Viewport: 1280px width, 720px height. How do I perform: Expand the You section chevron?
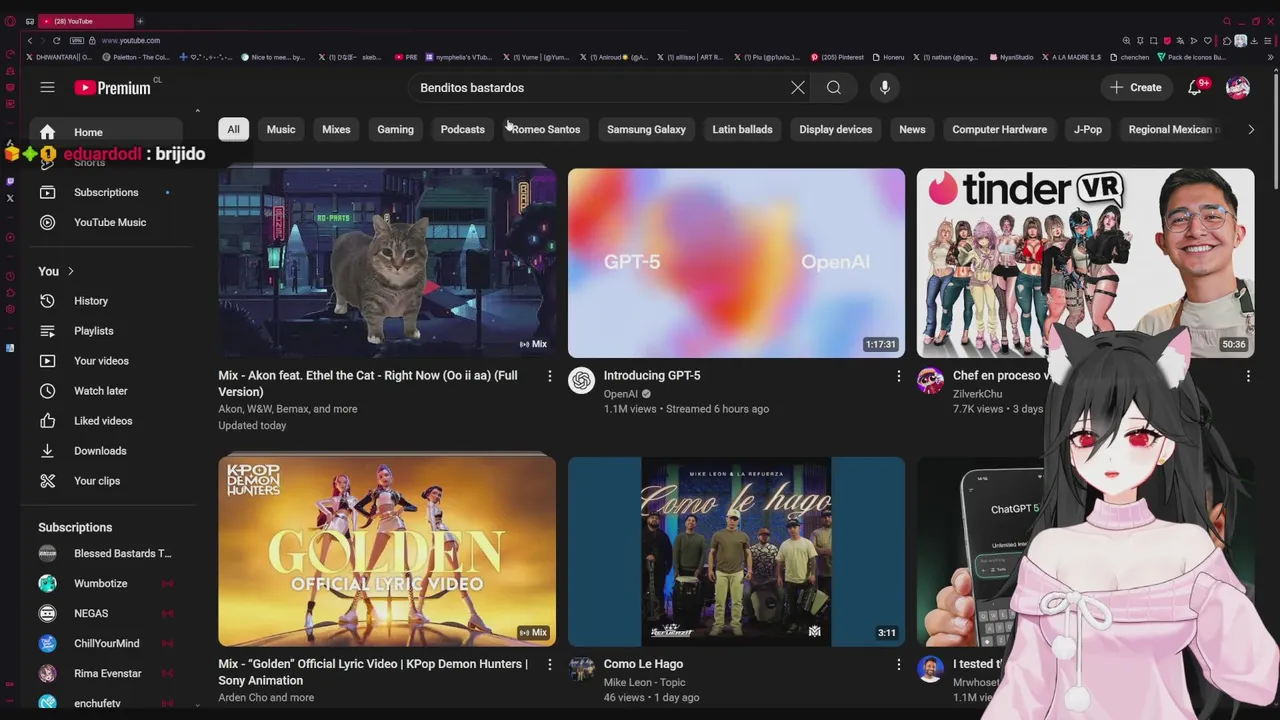click(x=71, y=271)
